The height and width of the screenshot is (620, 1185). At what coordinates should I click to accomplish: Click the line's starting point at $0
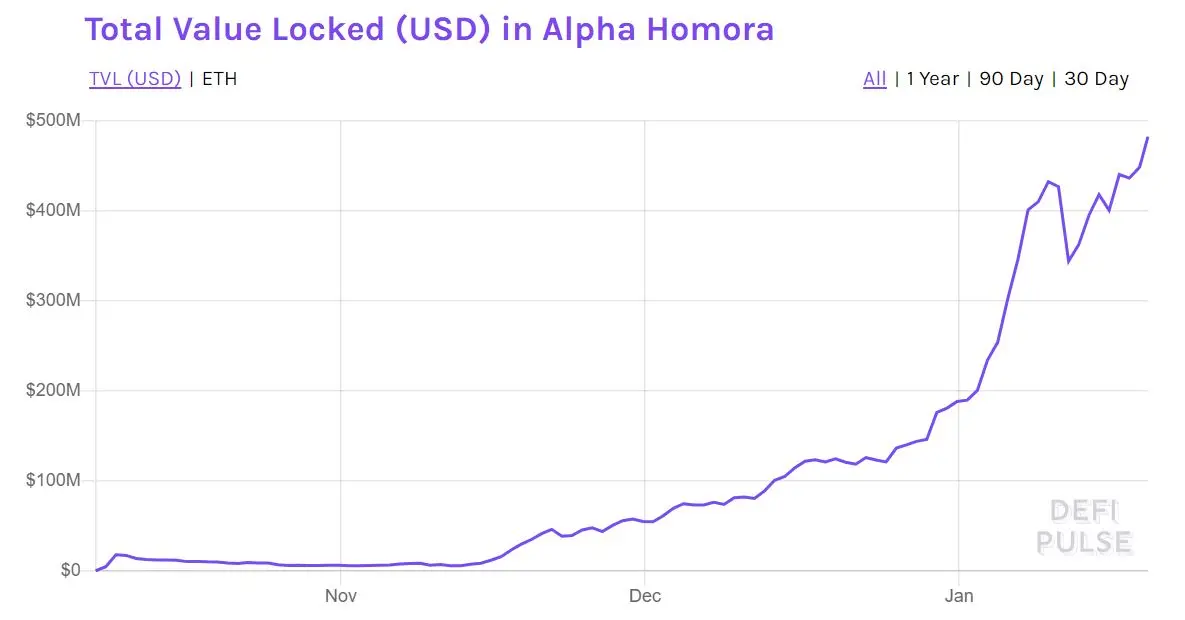coord(97,570)
